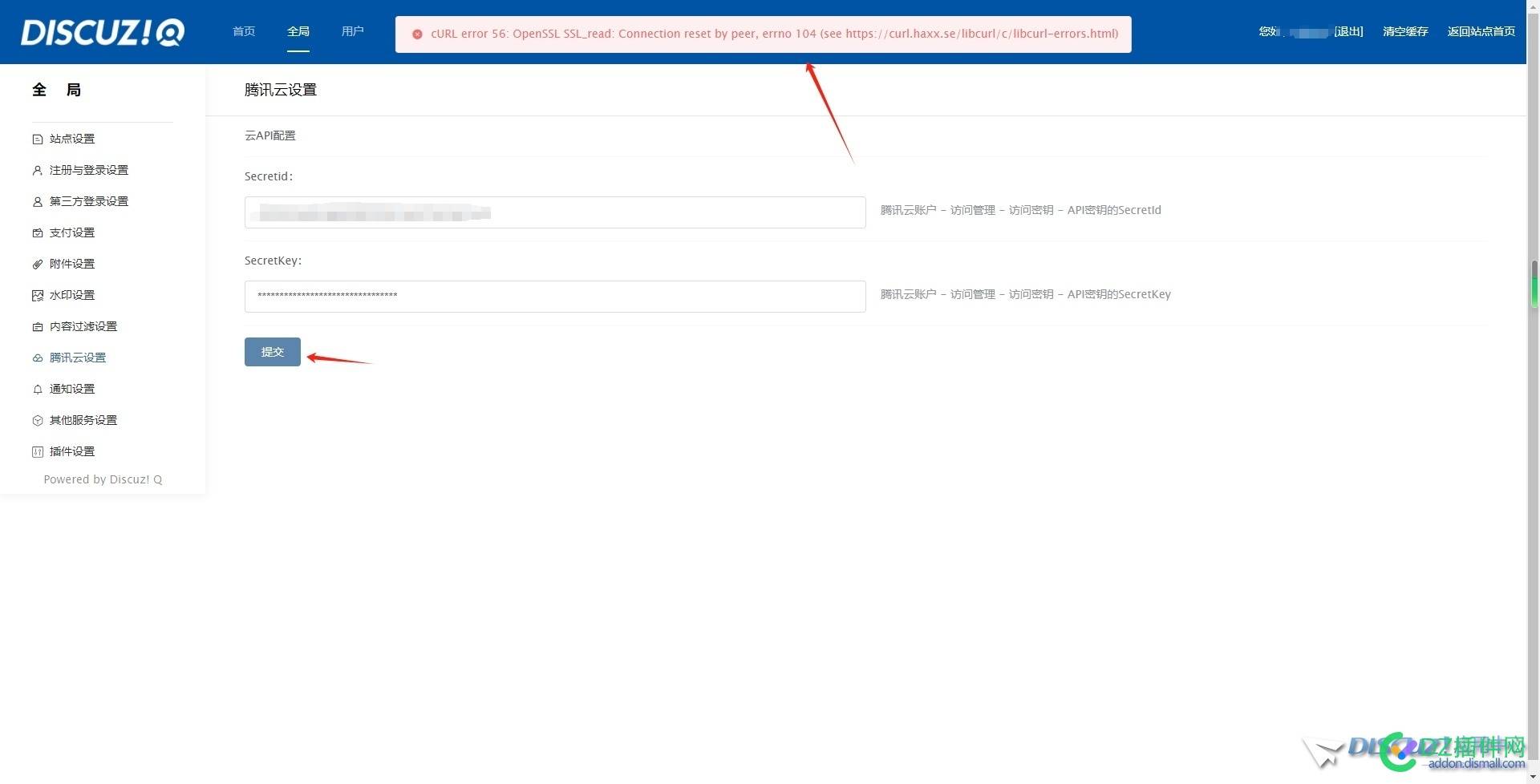Image resolution: width=1540 pixels, height=784 pixels.
Task: Open 插件设置 menu item
Action: click(x=72, y=451)
